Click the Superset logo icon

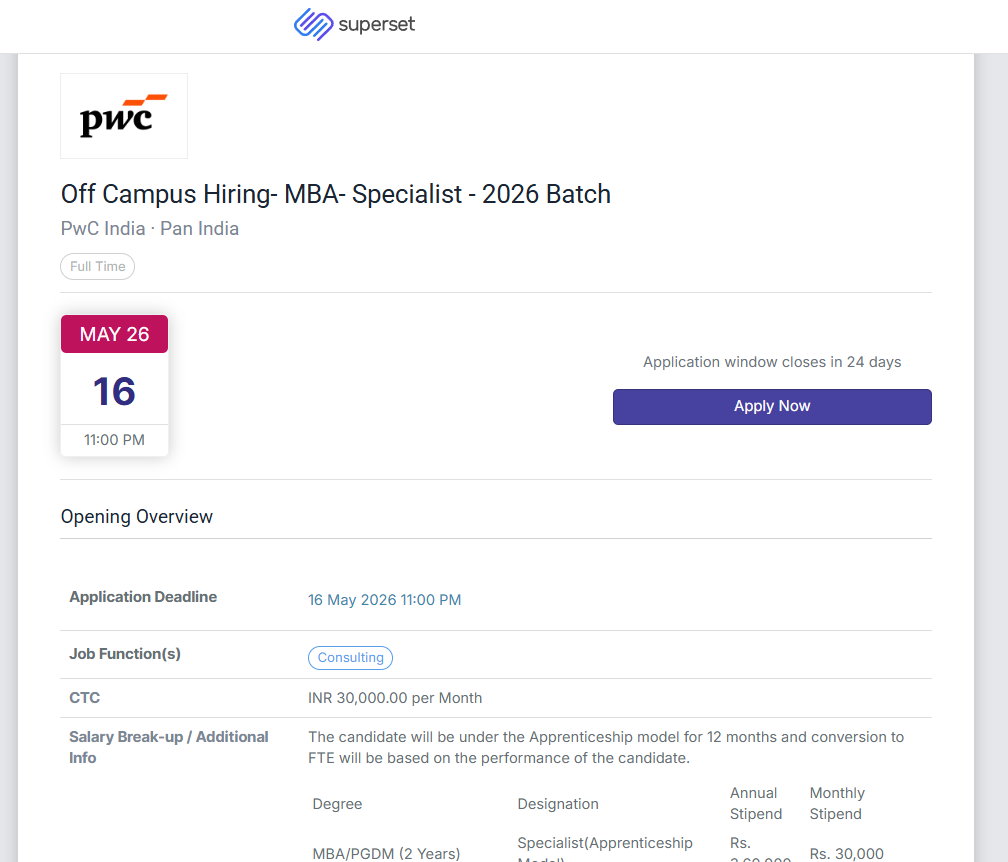[313, 24]
